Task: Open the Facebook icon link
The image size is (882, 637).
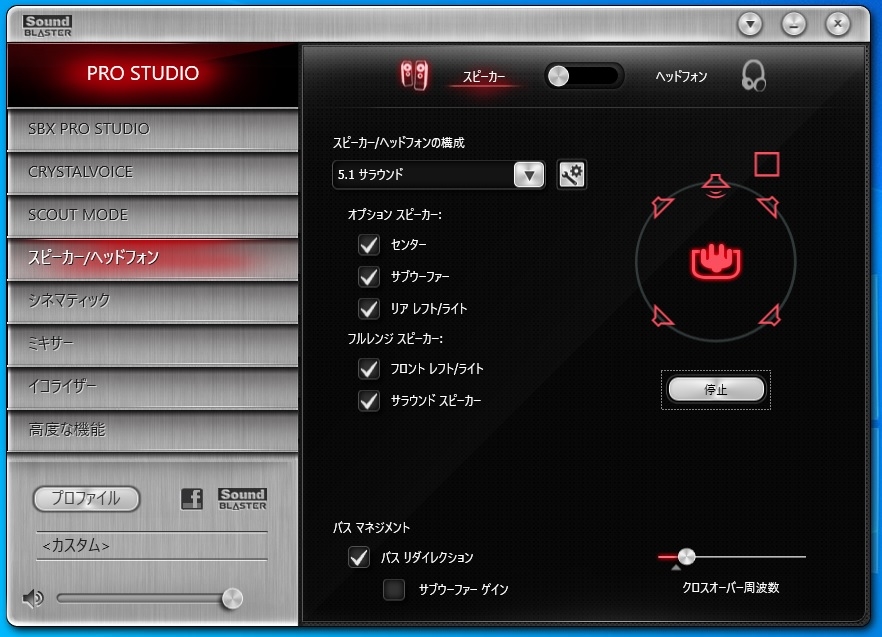Action: pyautogui.click(x=192, y=499)
